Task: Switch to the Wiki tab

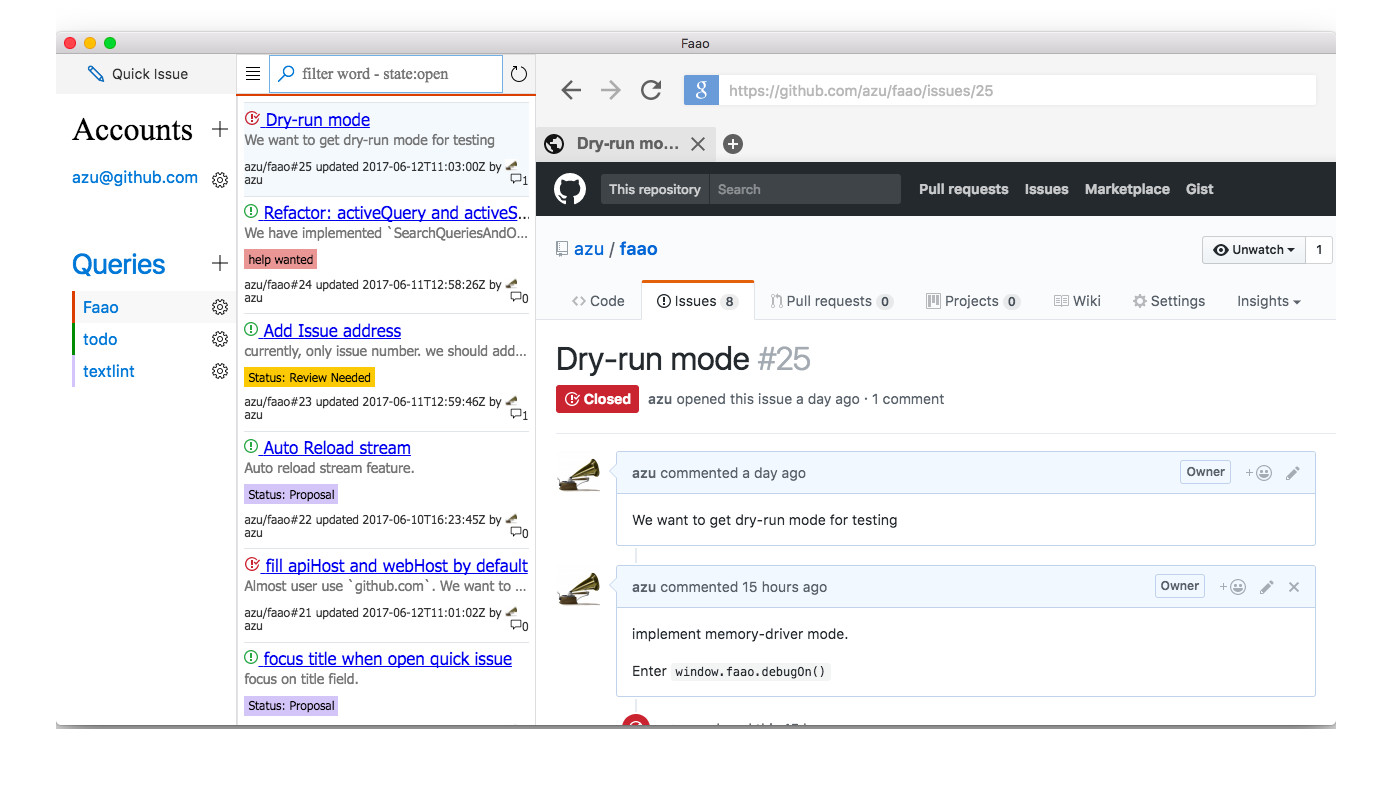Action: click(1077, 301)
